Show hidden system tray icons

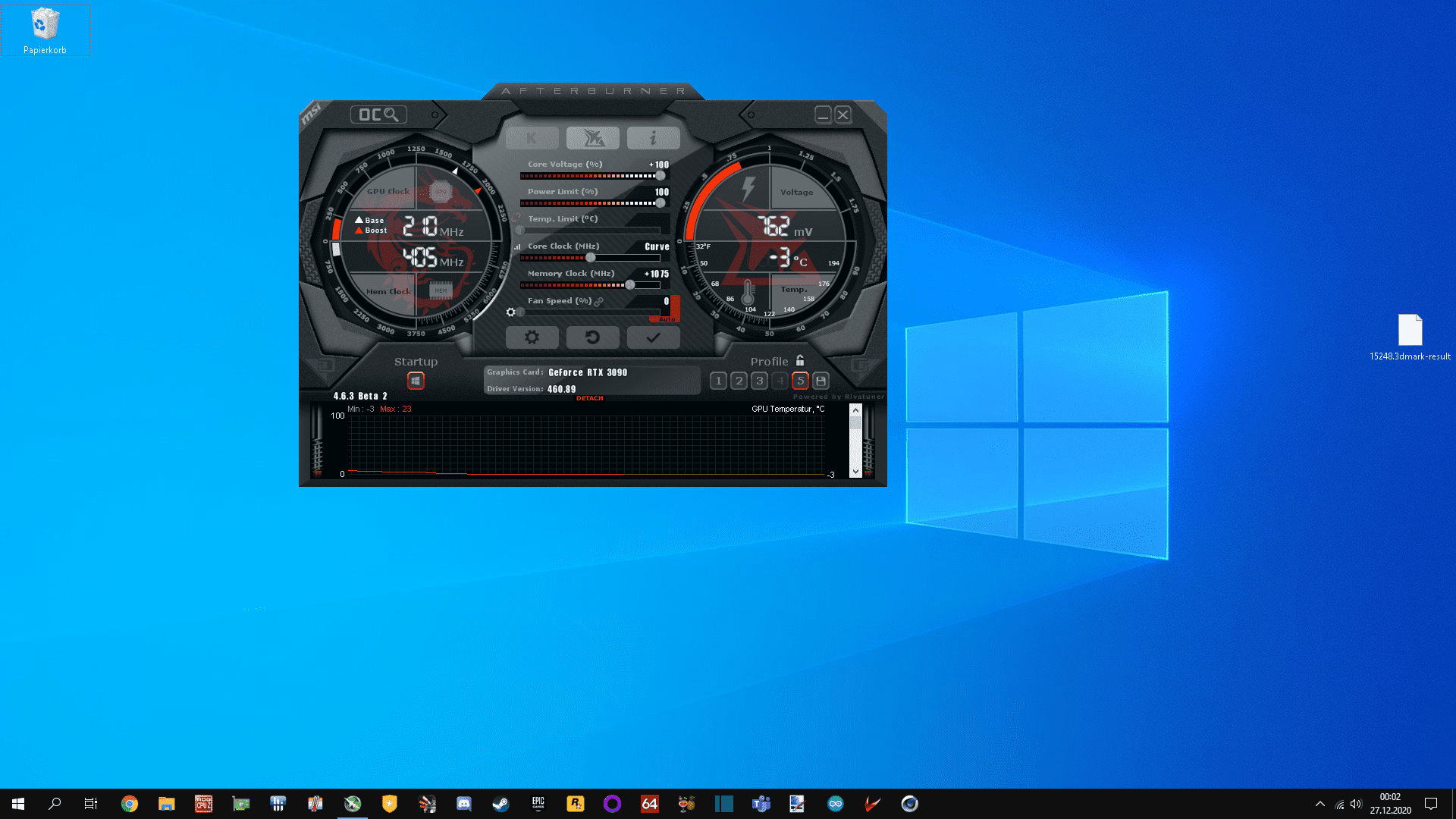[x=1320, y=804]
